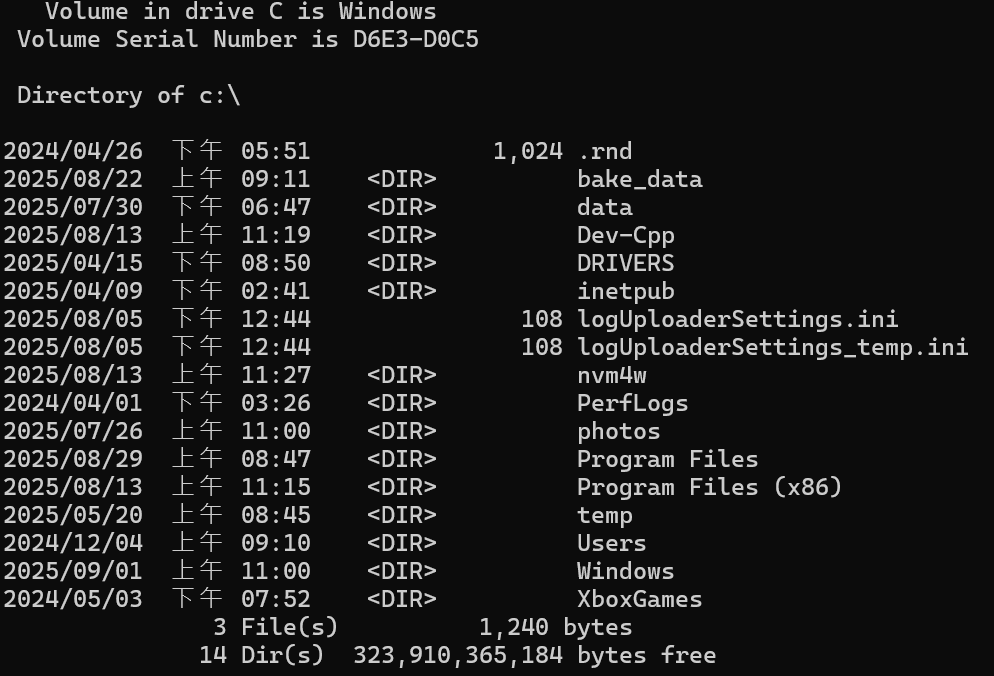
Task: Select the XboxGames folder name
Action: (640, 599)
